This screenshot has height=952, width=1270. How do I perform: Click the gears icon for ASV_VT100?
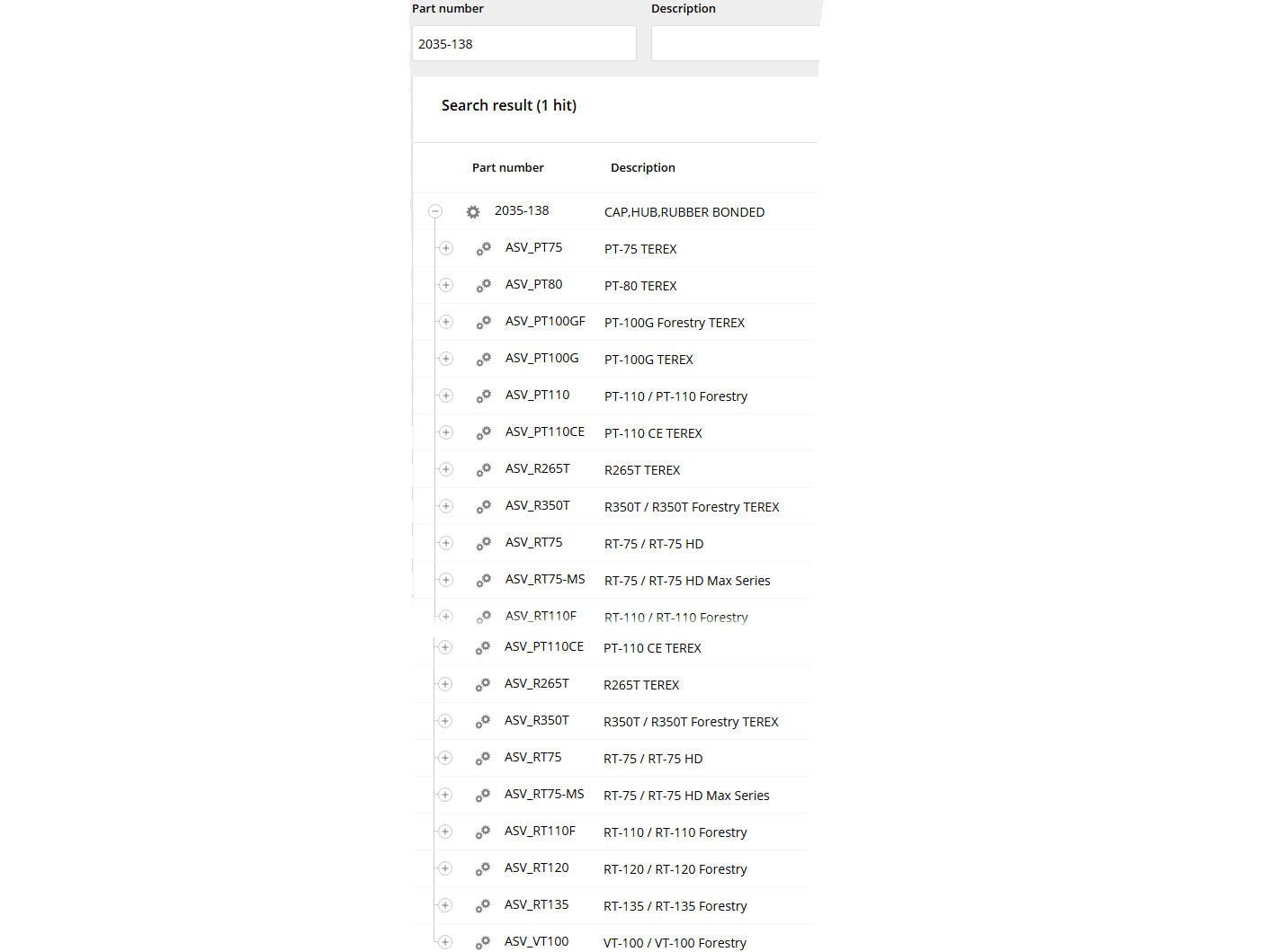pos(483,942)
